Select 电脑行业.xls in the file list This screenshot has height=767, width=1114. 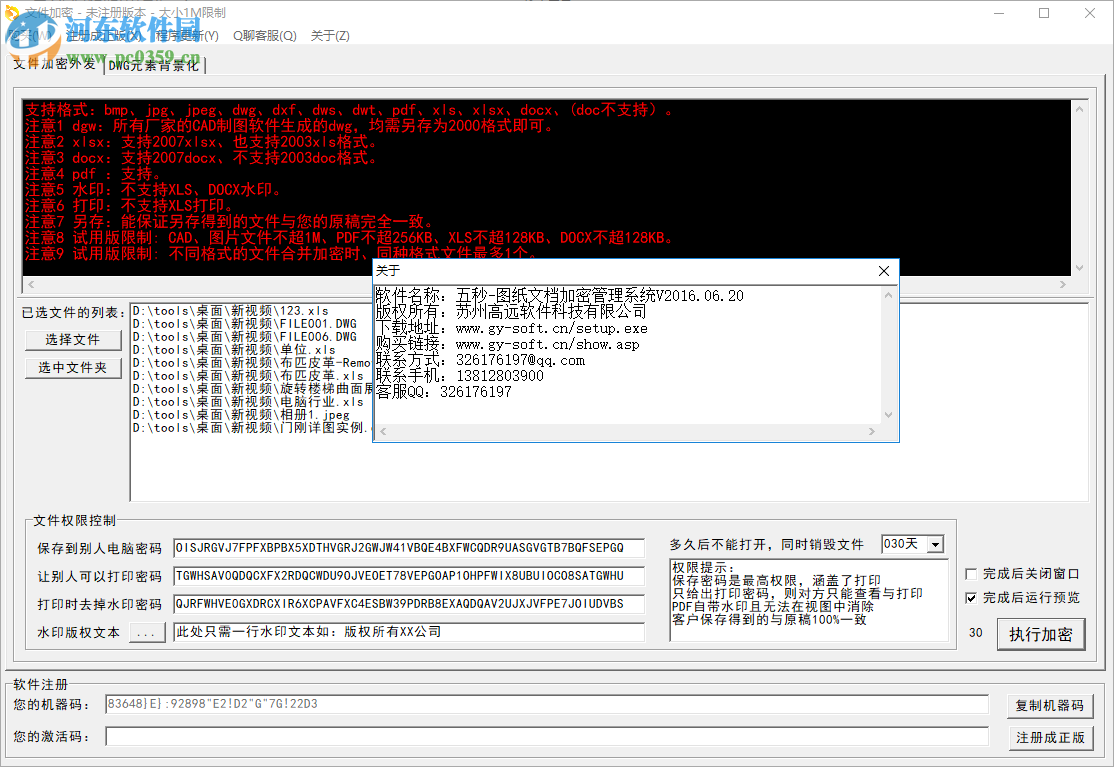[248, 402]
